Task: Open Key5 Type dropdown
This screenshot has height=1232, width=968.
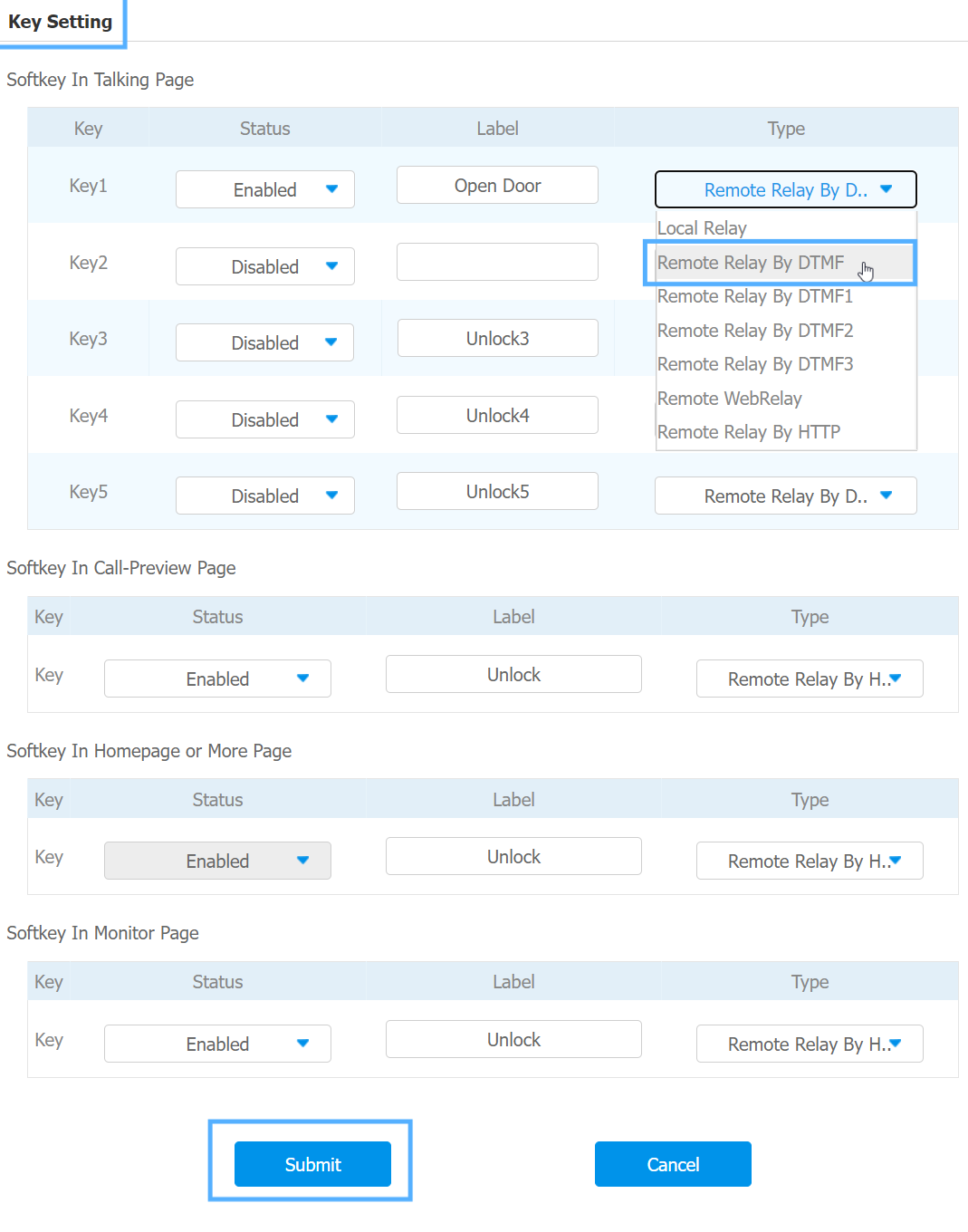Action: (x=785, y=496)
